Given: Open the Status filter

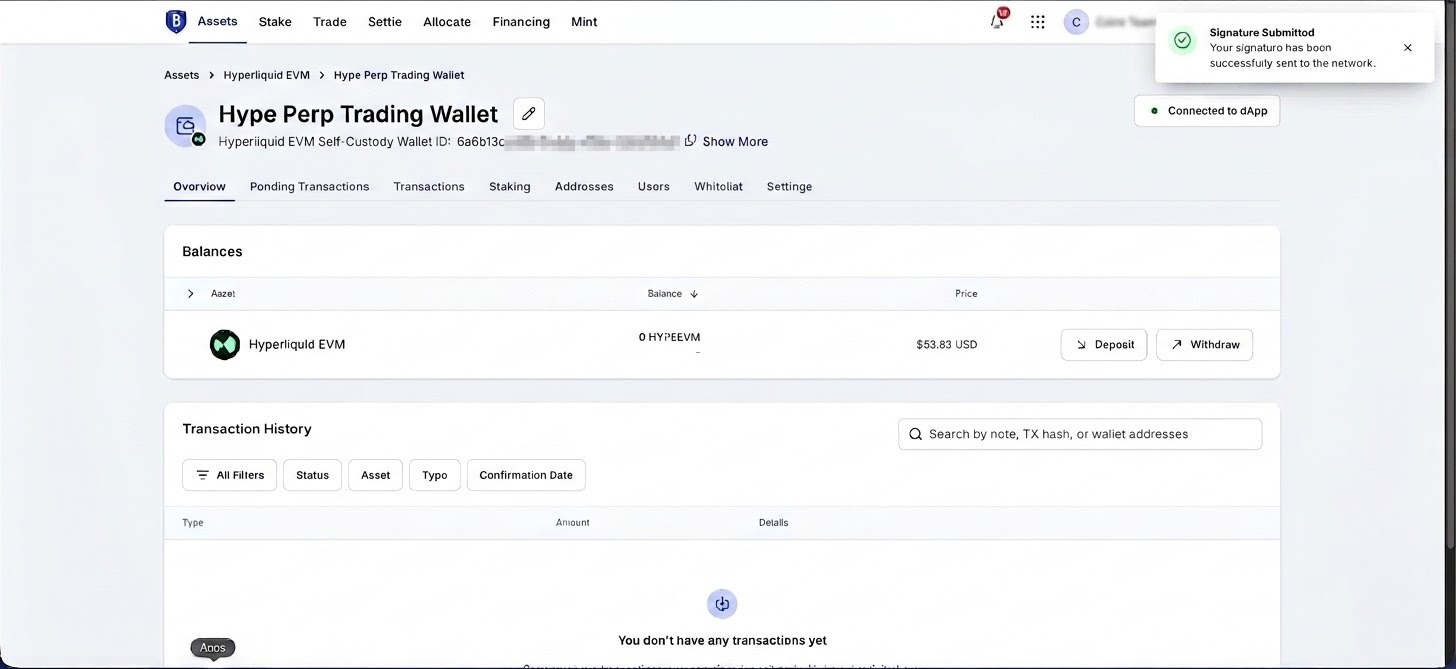Looking at the screenshot, I should [312, 475].
